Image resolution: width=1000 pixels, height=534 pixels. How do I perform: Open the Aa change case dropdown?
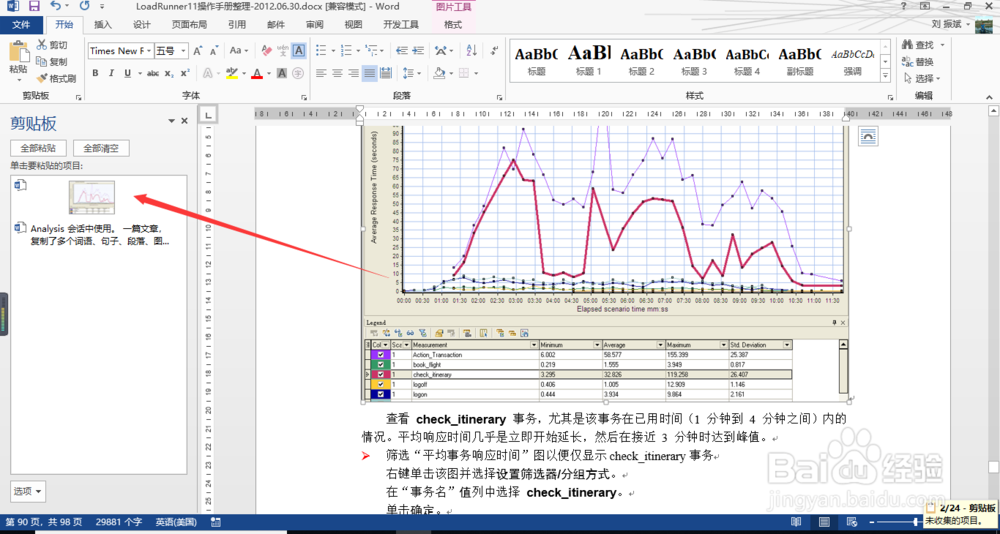coord(240,50)
